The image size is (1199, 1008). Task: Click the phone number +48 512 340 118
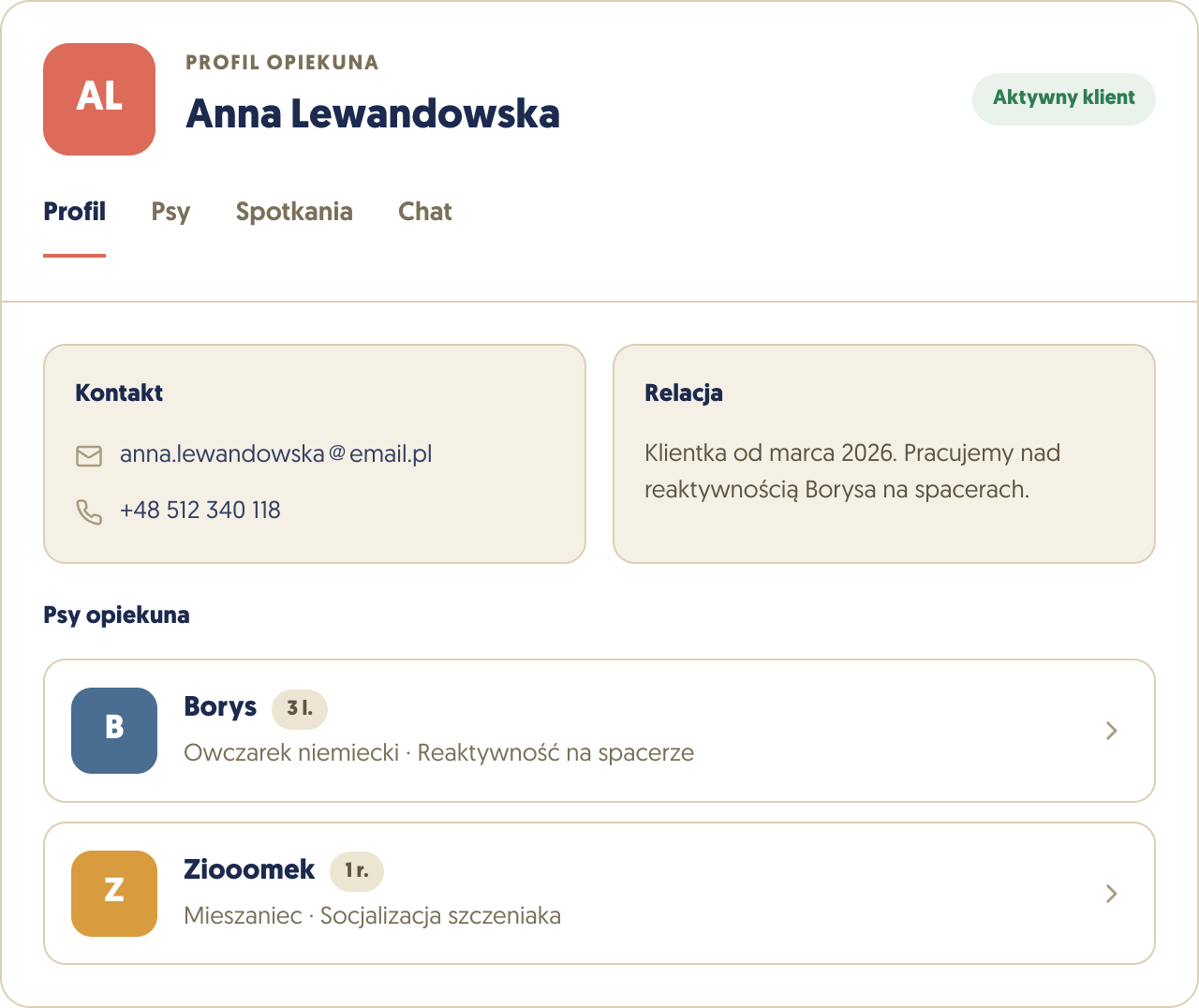[x=200, y=511]
